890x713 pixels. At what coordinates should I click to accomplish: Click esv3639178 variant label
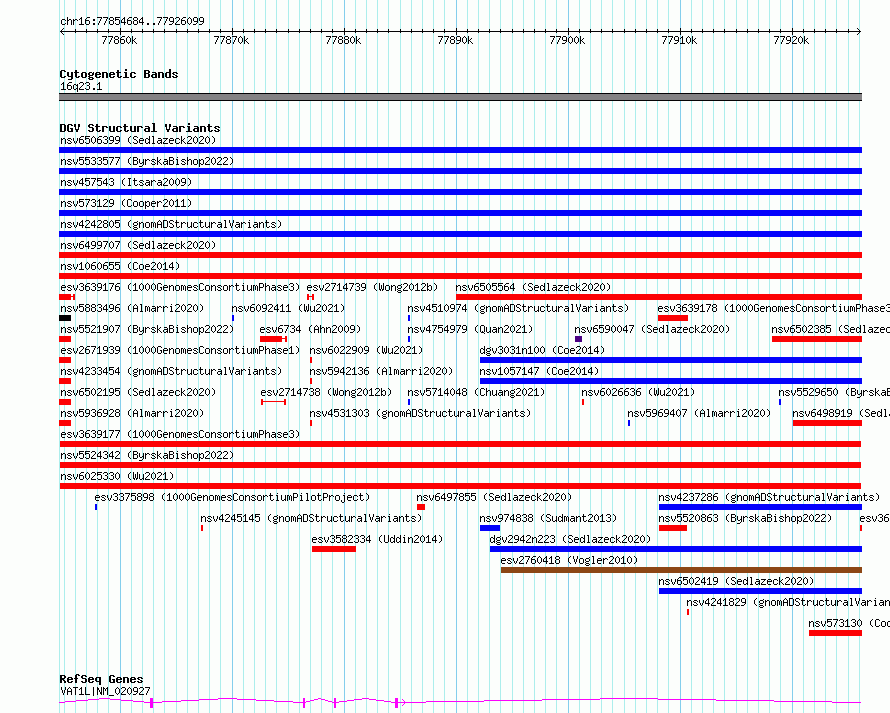(x=774, y=308)
